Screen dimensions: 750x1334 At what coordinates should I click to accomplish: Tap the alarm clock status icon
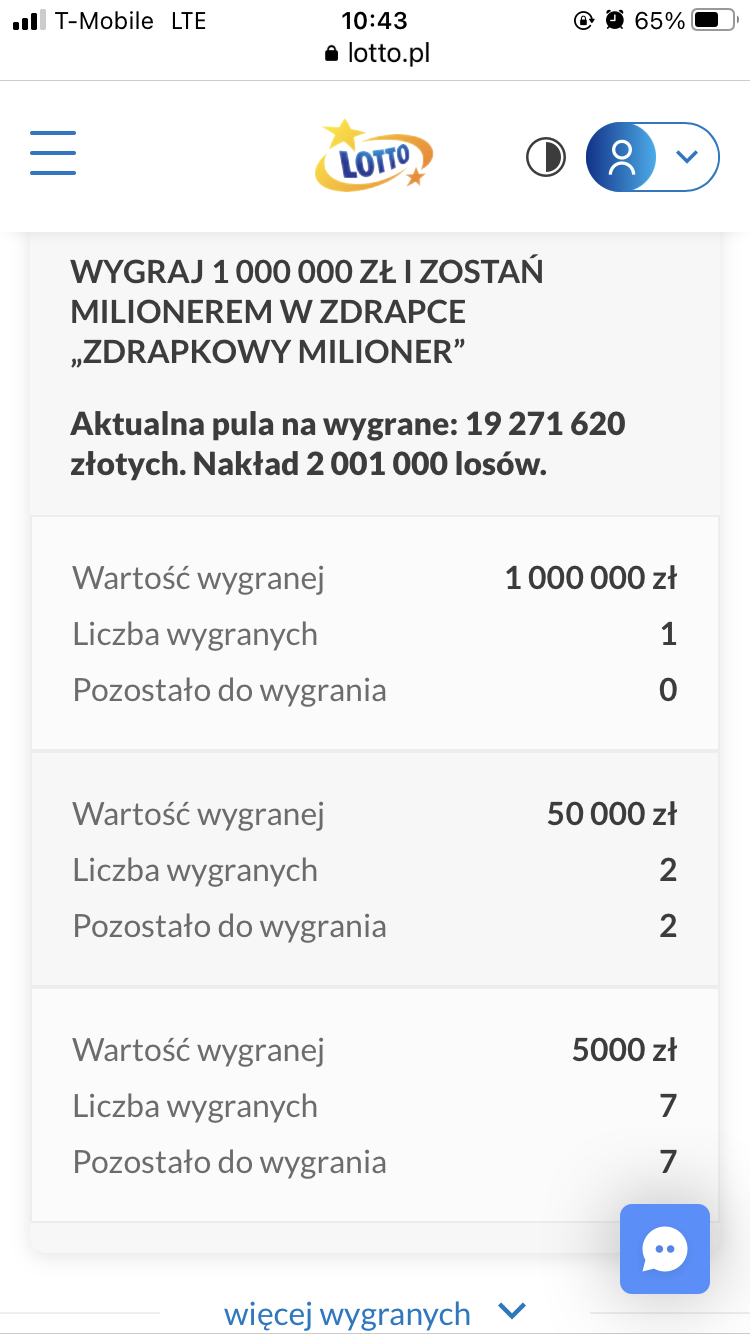615,20
